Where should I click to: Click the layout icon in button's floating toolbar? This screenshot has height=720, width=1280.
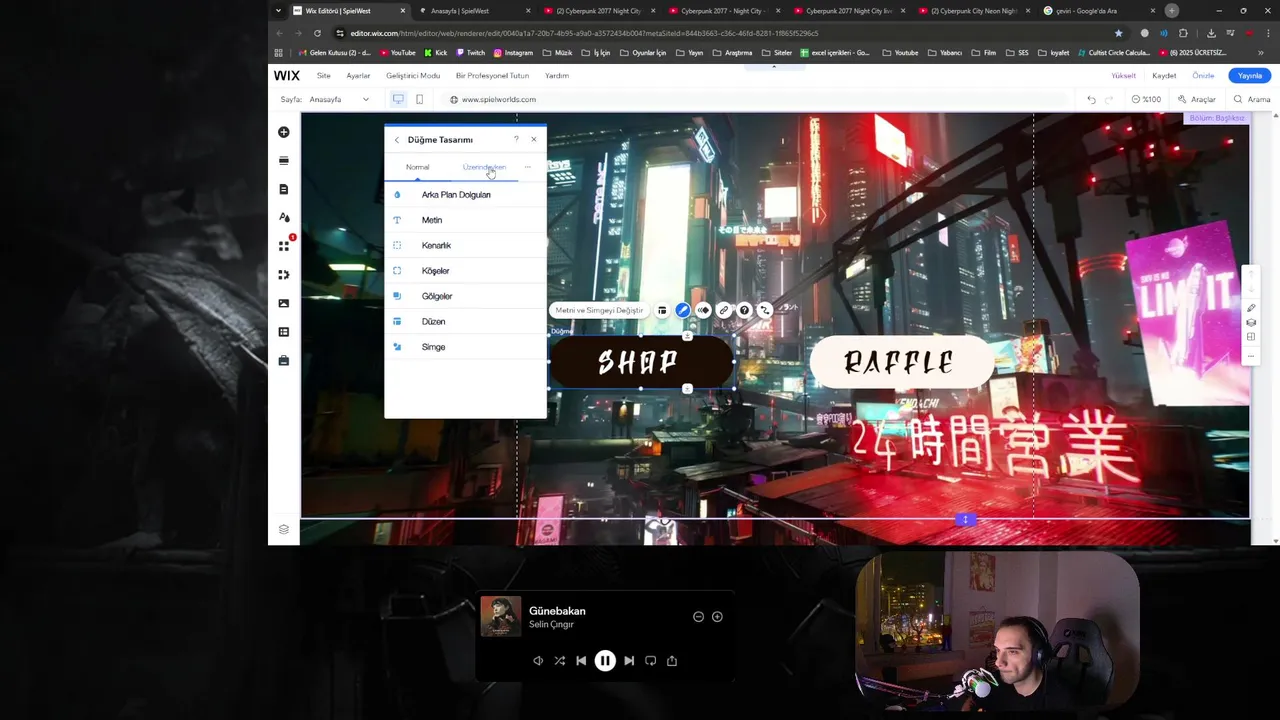coord(662,310)
